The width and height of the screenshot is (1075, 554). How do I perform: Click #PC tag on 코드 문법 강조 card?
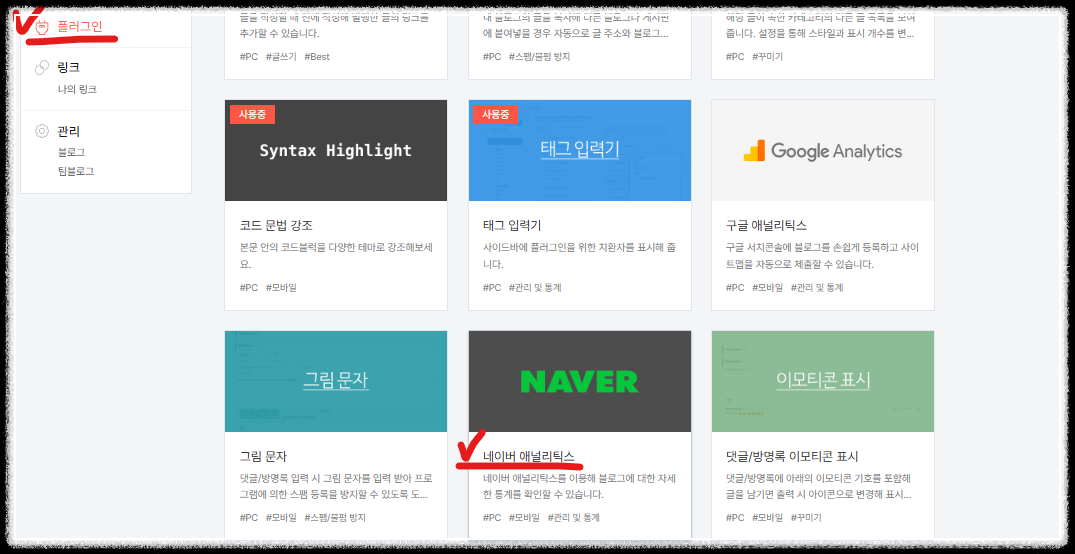[249, 288]
